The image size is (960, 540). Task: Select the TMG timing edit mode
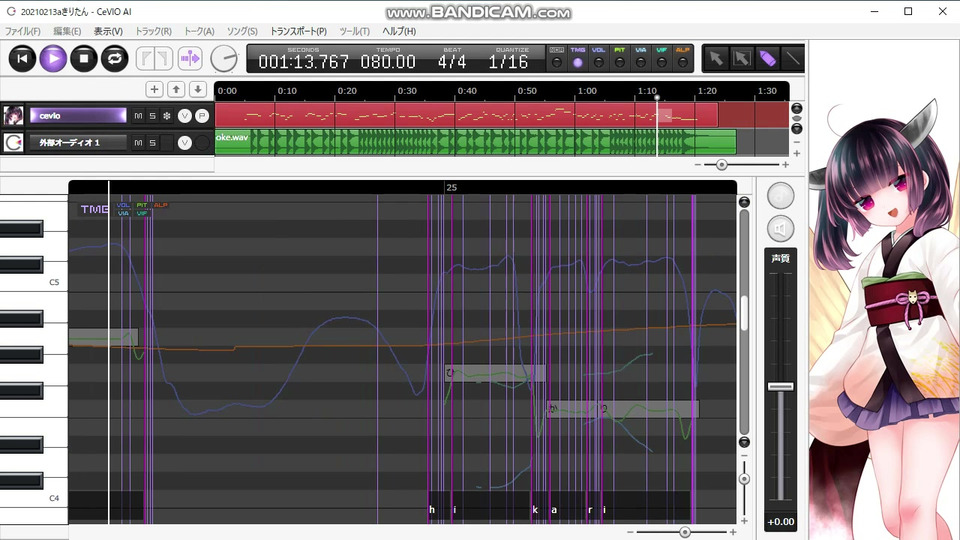(577, 62)
